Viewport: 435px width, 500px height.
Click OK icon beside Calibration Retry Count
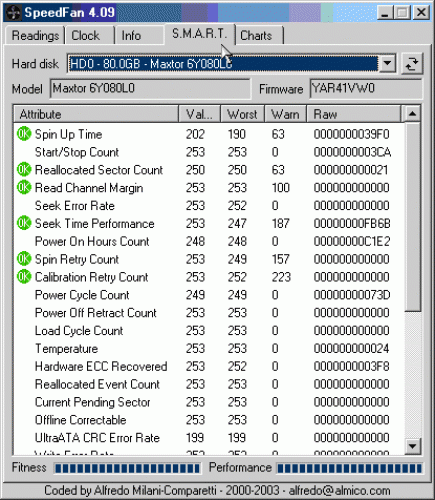[24, 277]
